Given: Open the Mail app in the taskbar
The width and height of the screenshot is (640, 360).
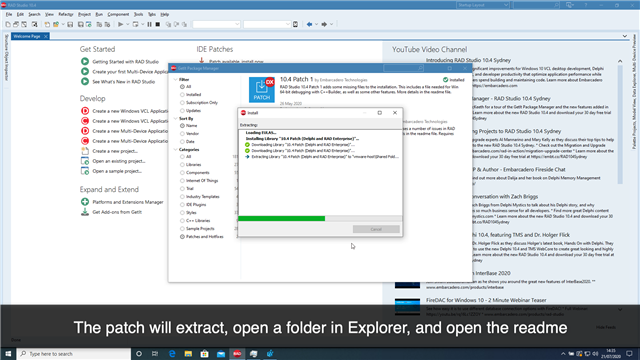Looking at the screenshot, I should pyautogui.click(x=221, y=354).
